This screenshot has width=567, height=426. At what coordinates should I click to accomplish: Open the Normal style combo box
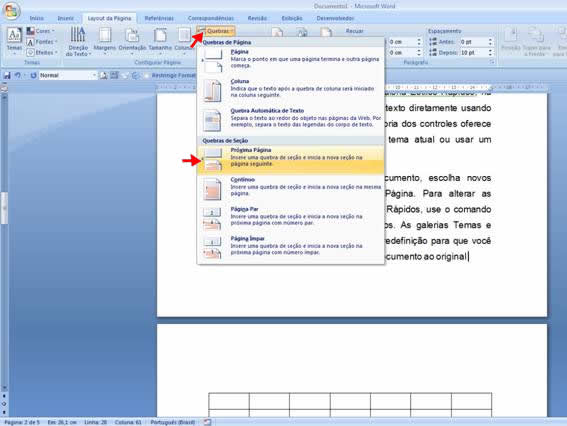pyautogui.click(x=68, y=75)
